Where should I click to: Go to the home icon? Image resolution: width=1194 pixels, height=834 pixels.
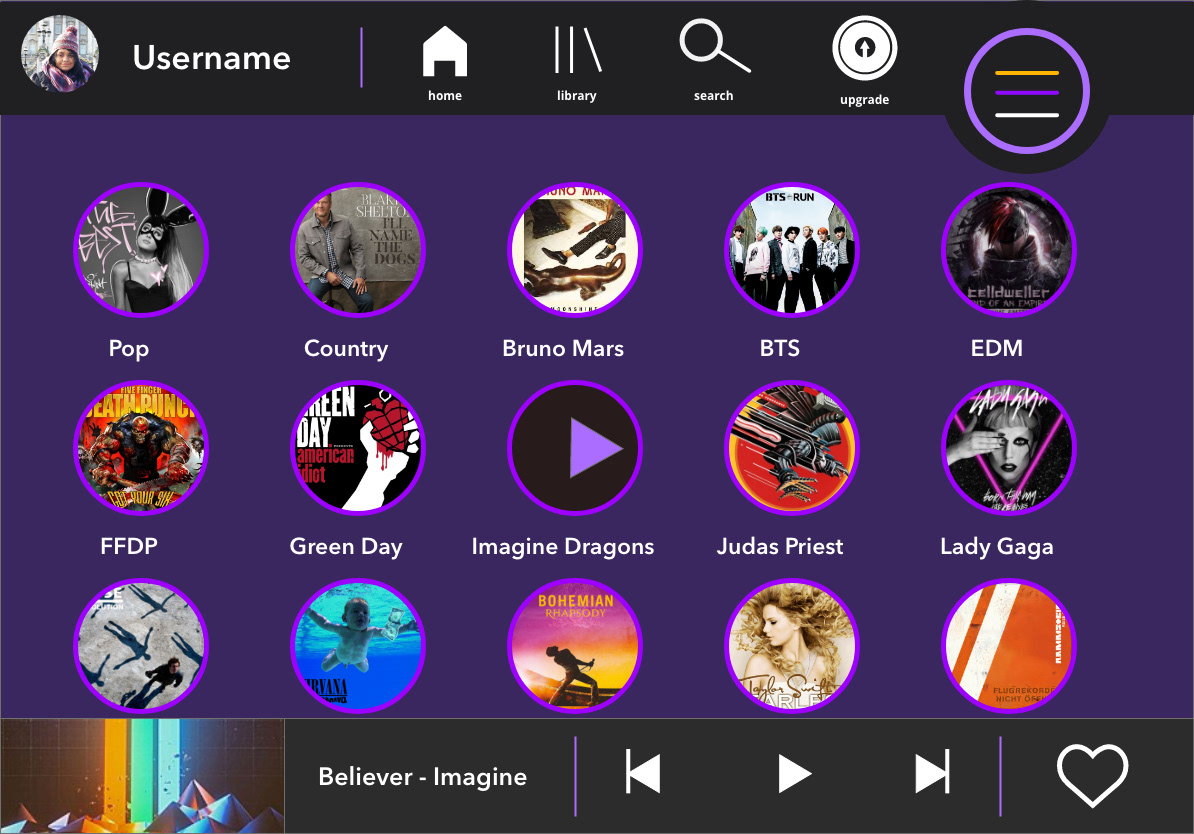pos(445,51)
